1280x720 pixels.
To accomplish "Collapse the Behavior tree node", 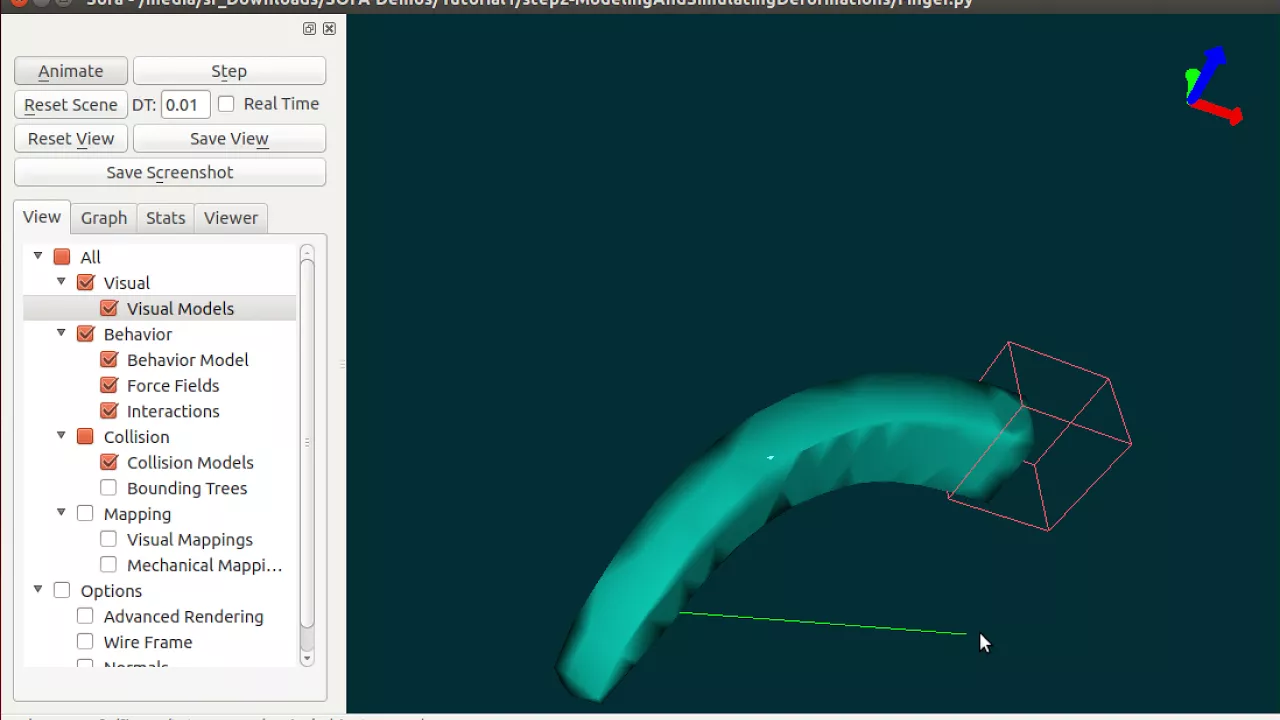I will pyautogui.click(x=61, y=333).
